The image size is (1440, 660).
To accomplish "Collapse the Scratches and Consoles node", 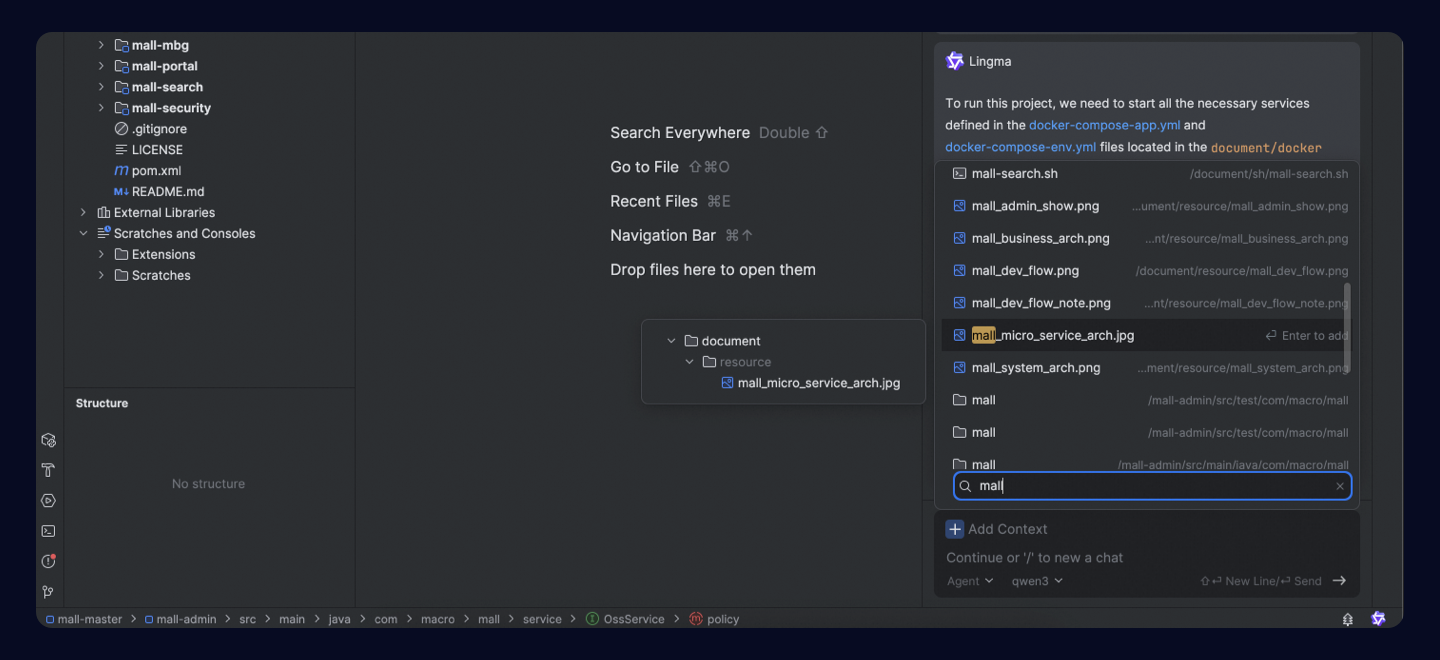I will [83, 233].
